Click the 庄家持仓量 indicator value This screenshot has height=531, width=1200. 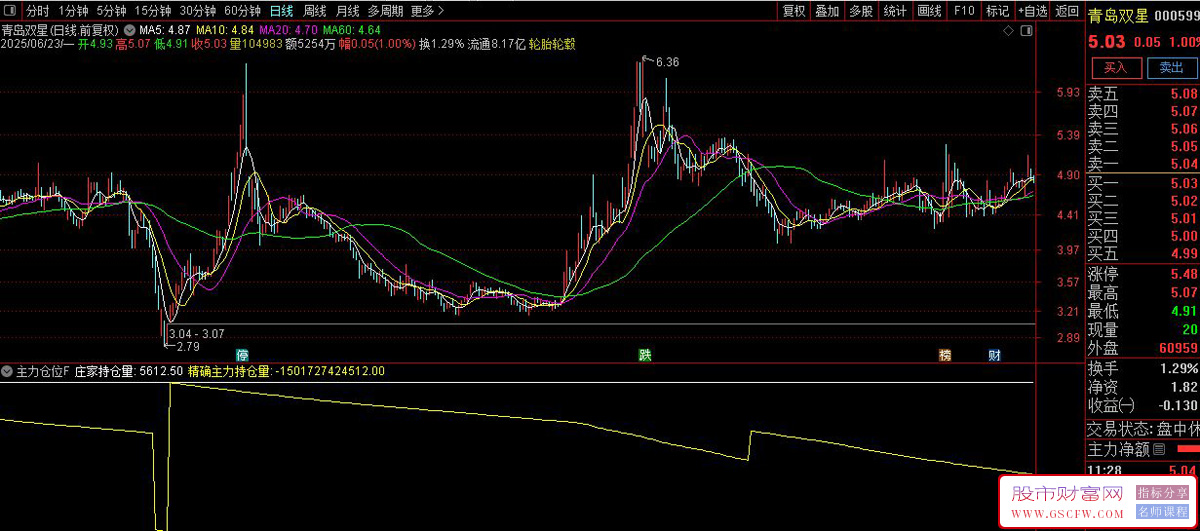tap(129, 371)
